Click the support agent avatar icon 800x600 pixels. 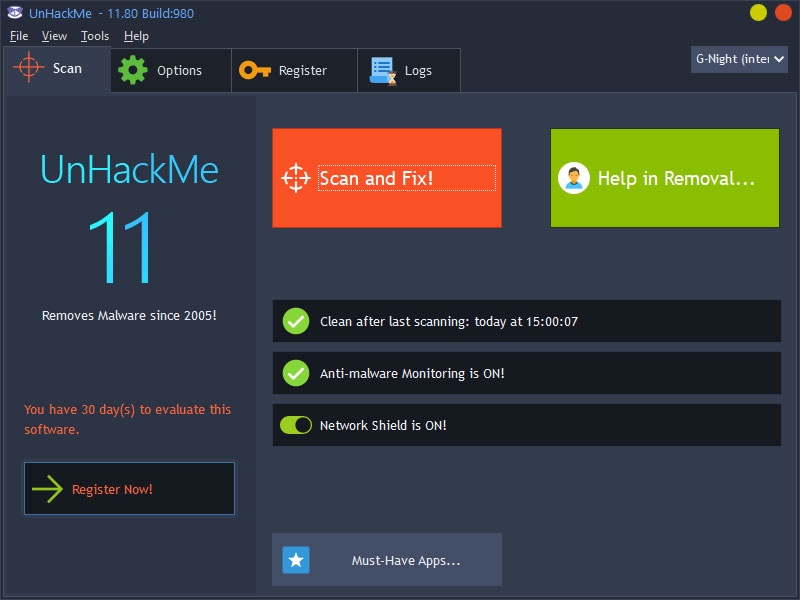574,178
